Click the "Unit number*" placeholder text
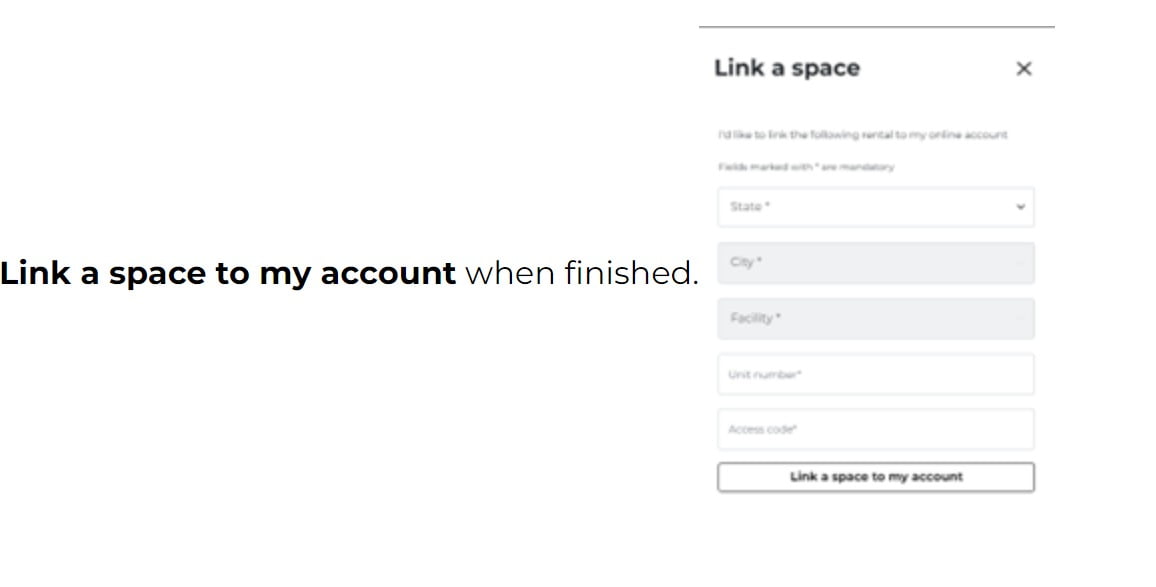 coord(764,375)
